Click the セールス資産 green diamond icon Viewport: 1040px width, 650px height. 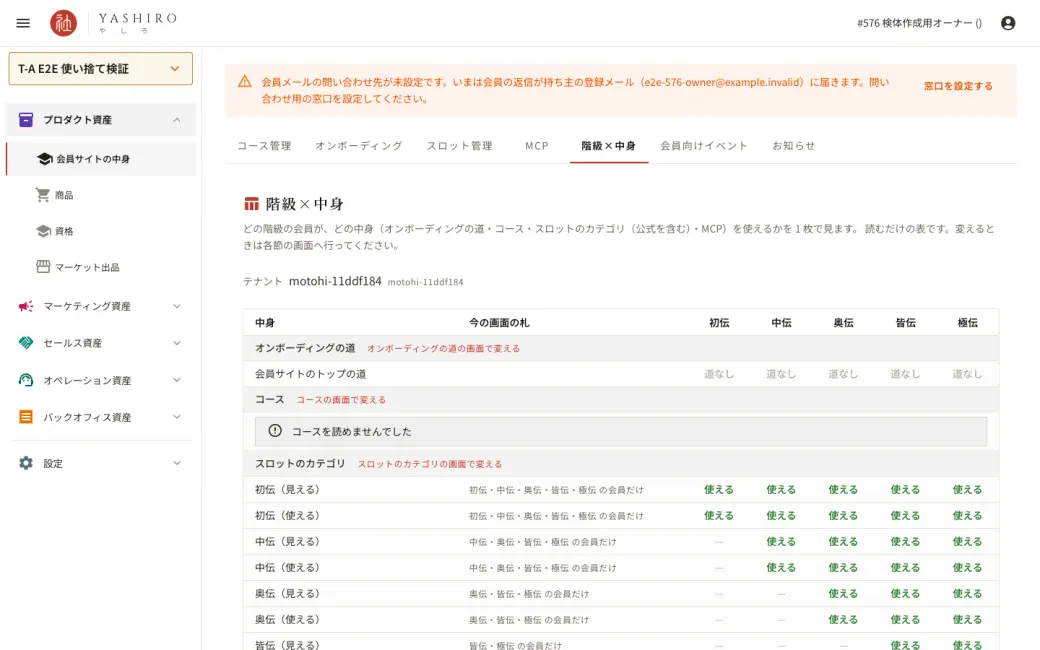26,343
